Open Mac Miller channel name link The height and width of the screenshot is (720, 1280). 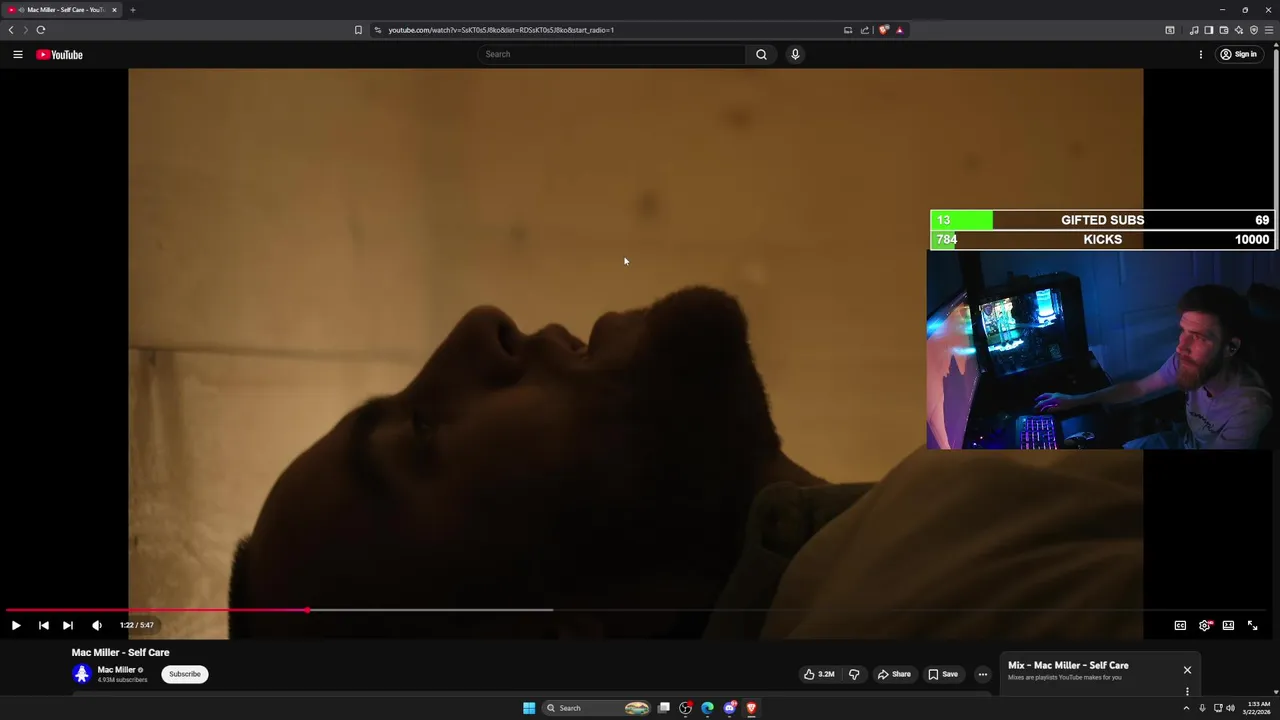pyautogui.click(x=116, y=670)
